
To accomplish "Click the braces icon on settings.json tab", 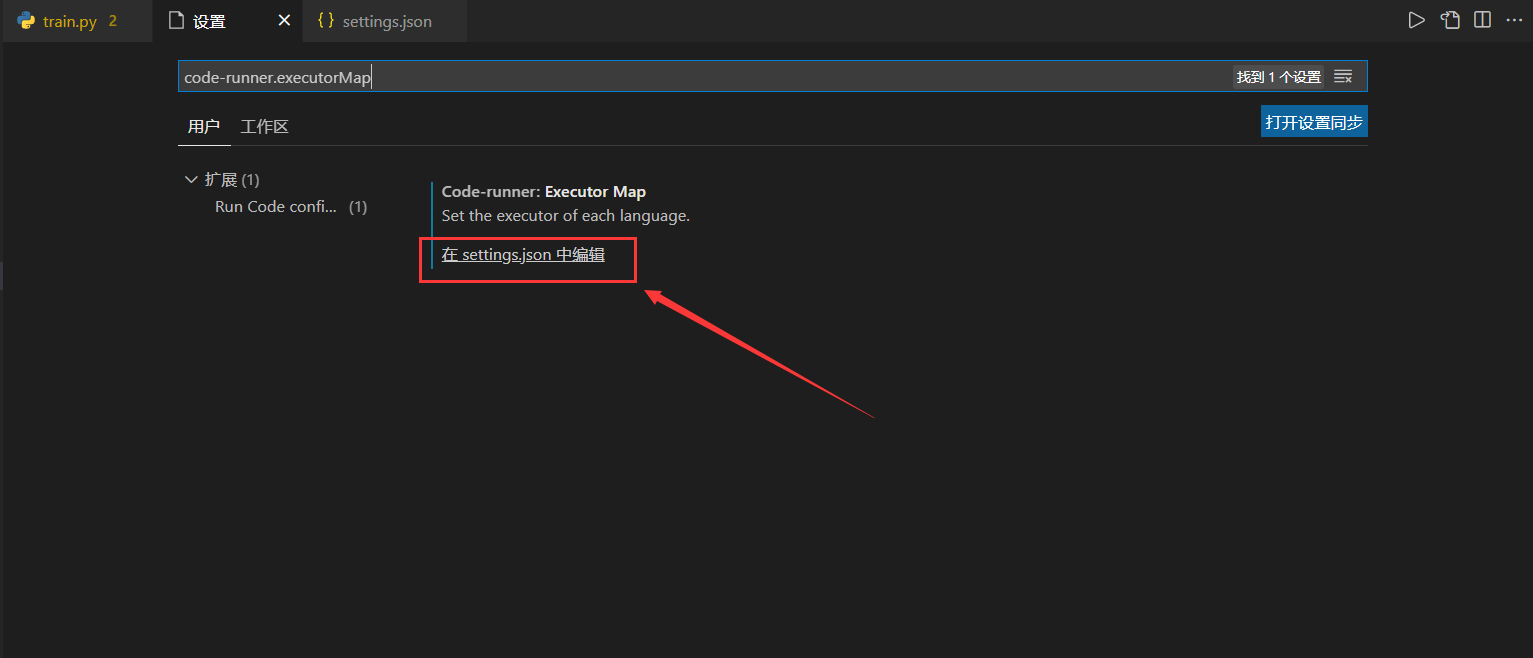I will pyautogui.click(x=325, y=19).
